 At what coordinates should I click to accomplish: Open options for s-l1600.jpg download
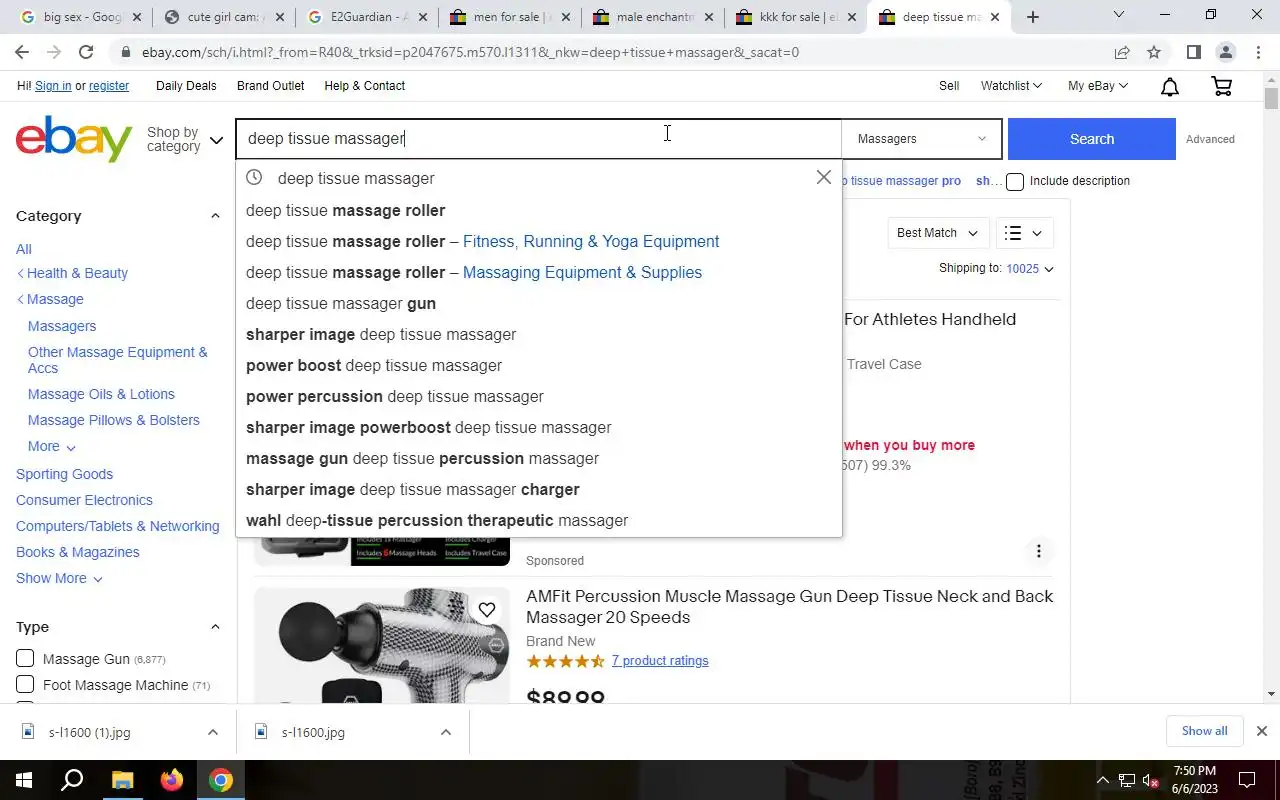point(445,732)
